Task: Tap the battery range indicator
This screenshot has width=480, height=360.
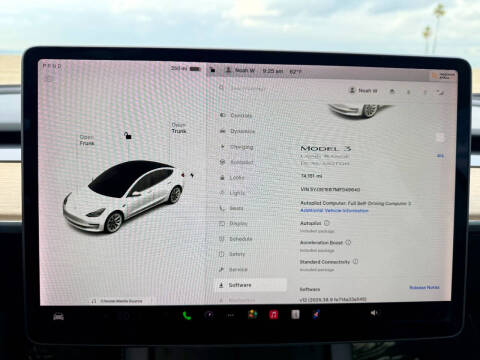Action: click(186, 69)
